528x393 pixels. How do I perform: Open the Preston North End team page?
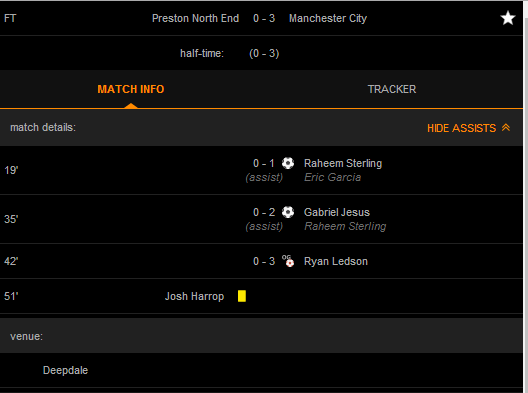click(x=195, y=18)
